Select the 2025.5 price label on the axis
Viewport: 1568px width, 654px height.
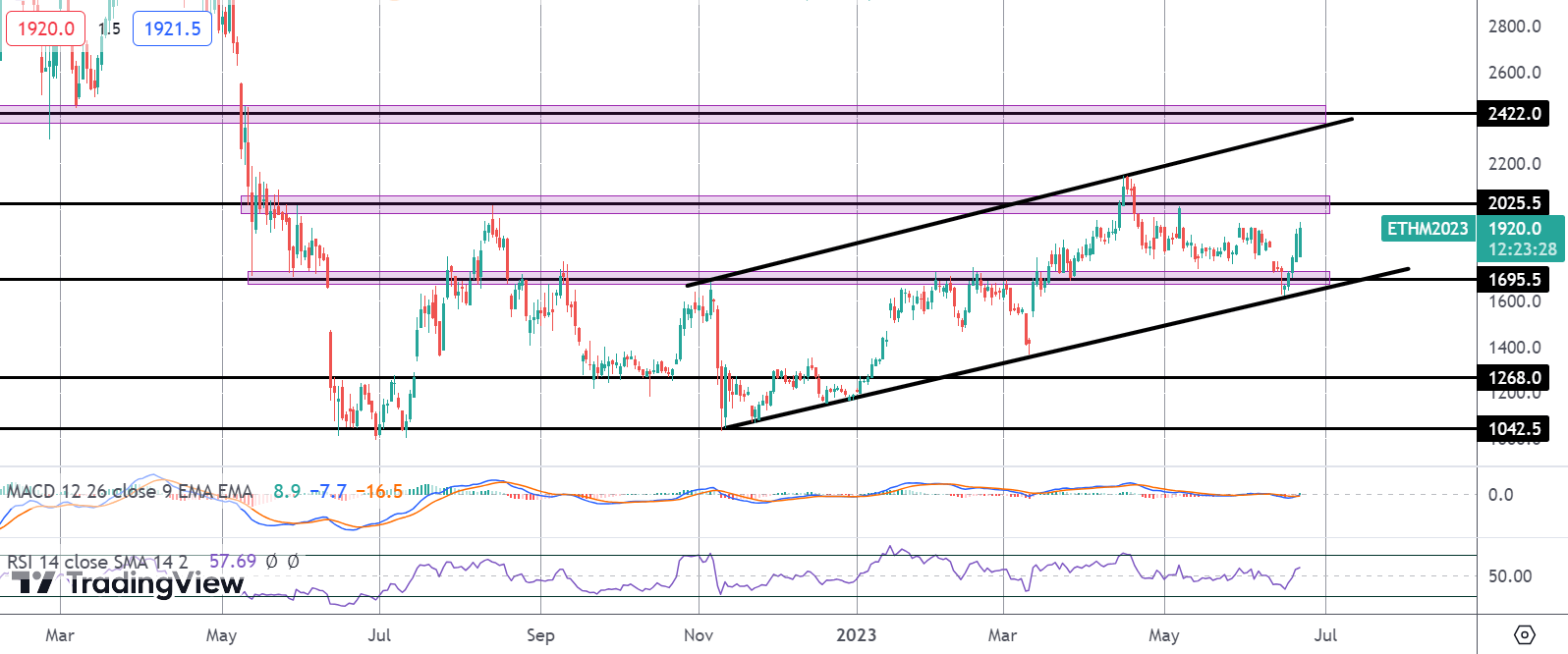tap(1514, 203)
